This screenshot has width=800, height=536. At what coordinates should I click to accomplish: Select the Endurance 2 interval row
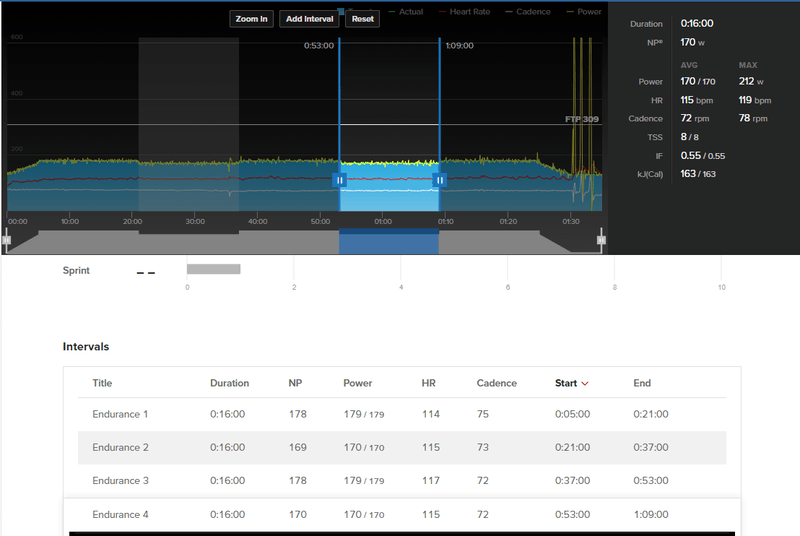pos(402,447)
